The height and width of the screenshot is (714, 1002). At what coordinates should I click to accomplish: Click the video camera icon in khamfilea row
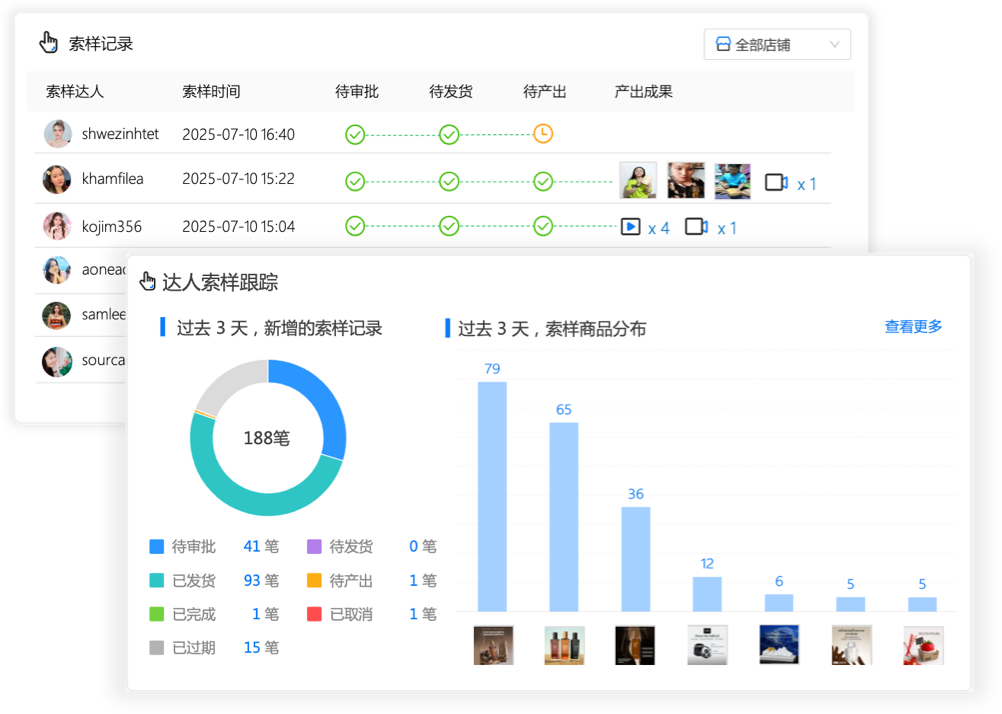click(776, 183)
